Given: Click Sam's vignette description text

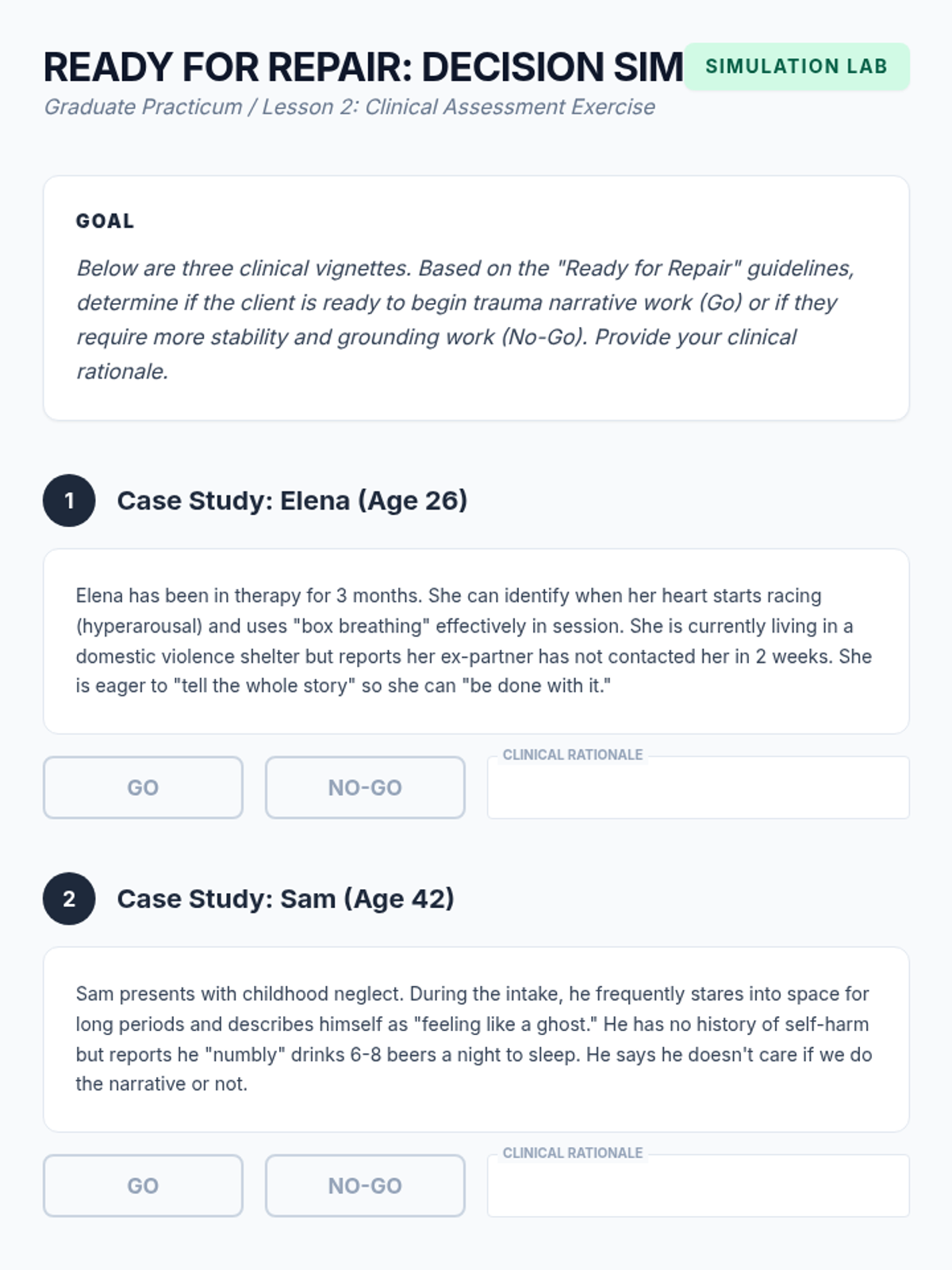Looking at the screenshot, I should coord(474,1039).
